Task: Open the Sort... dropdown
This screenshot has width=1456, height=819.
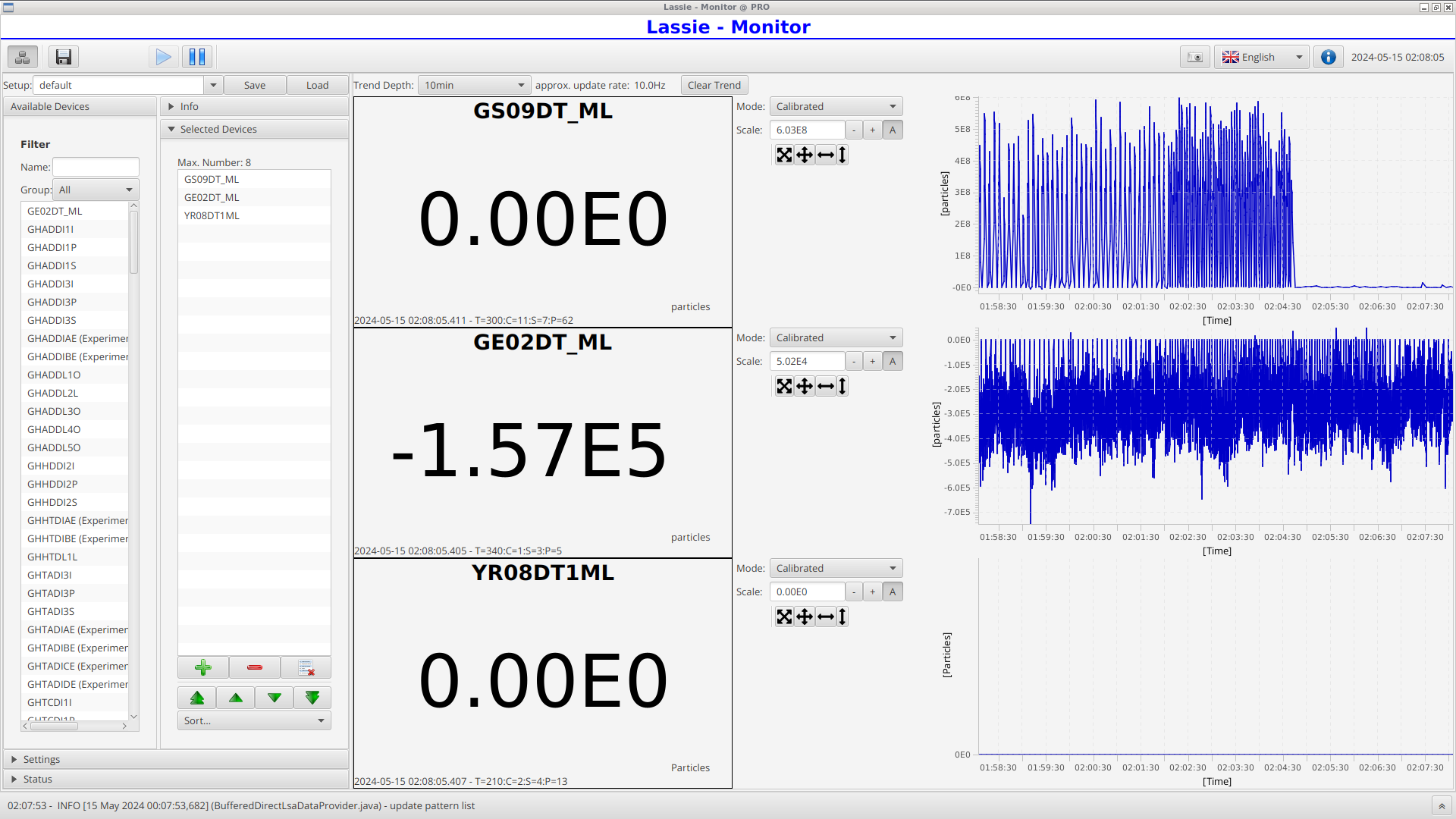Action: coord(254,721)
